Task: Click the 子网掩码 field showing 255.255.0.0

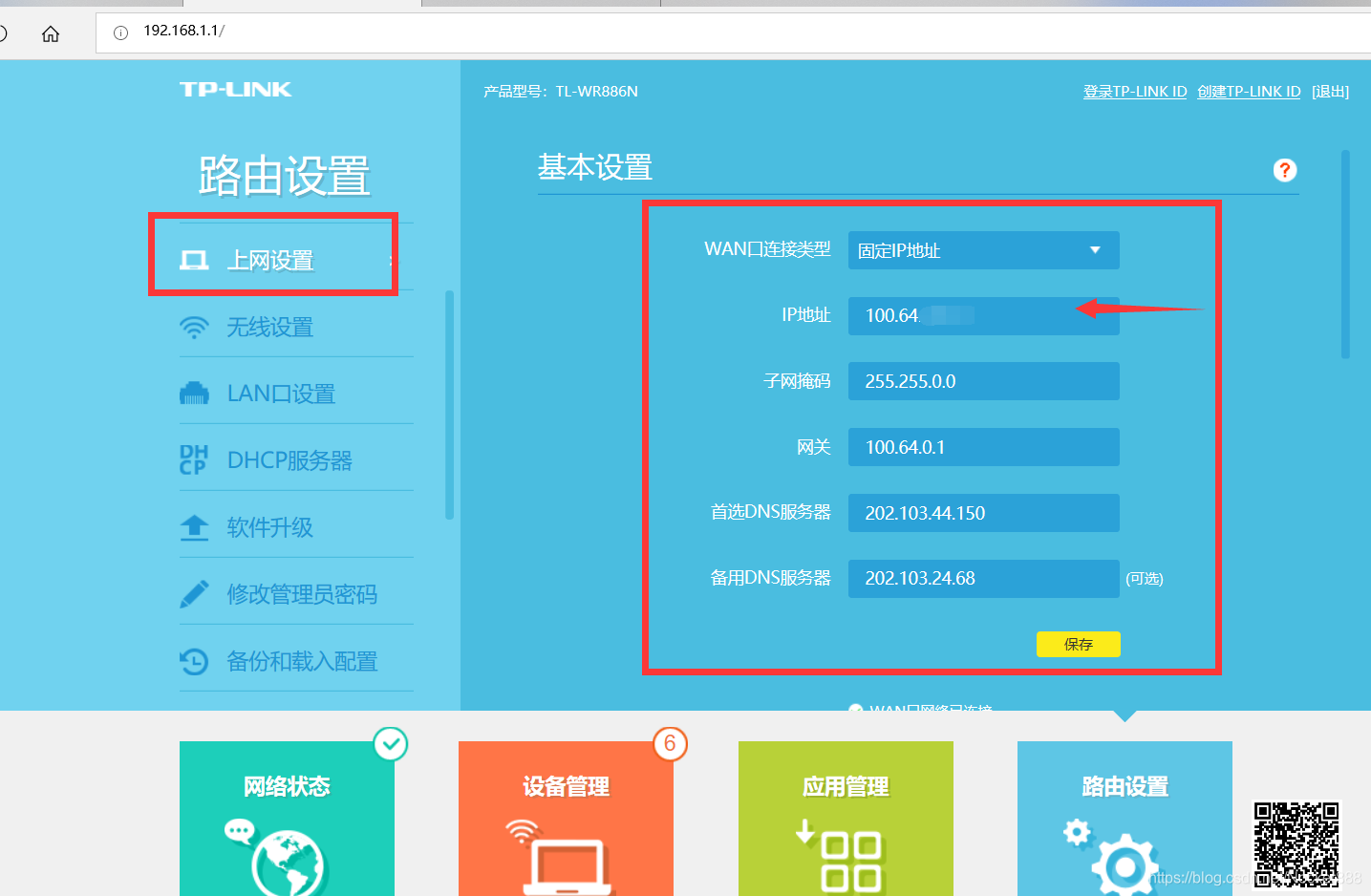Action: click(984, 381)
